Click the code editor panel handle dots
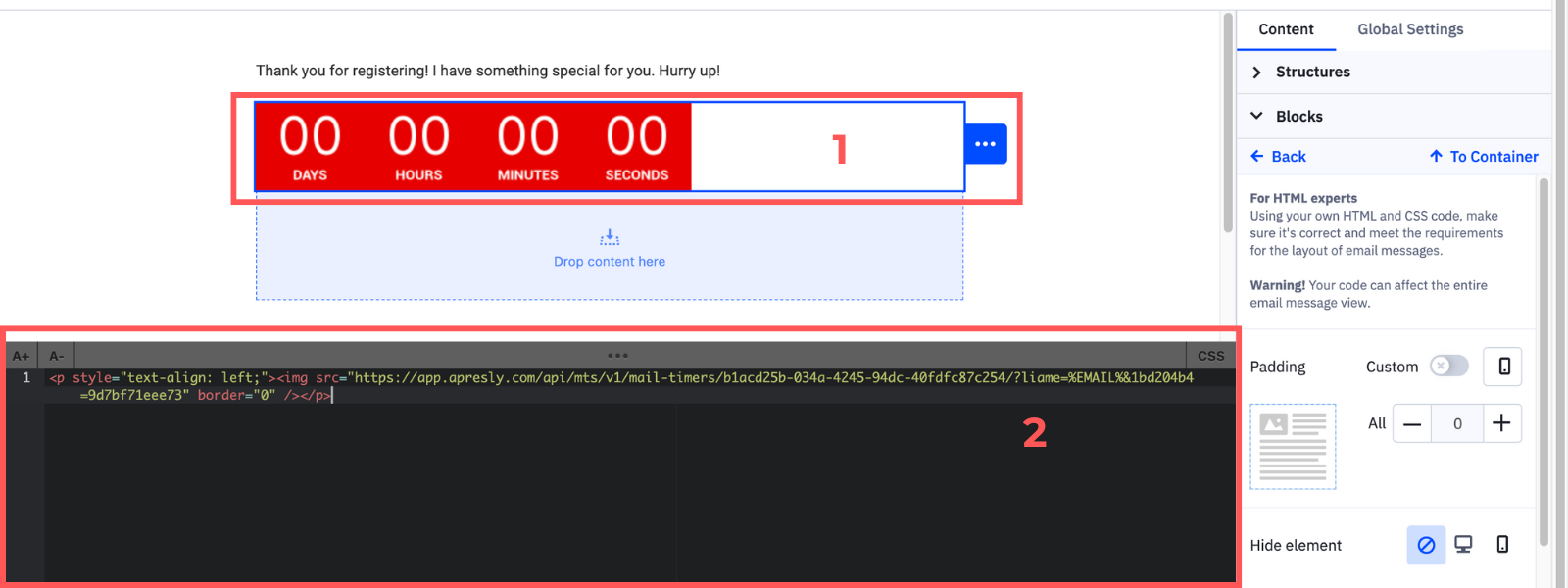The image size is (1568, 588). 617,356
